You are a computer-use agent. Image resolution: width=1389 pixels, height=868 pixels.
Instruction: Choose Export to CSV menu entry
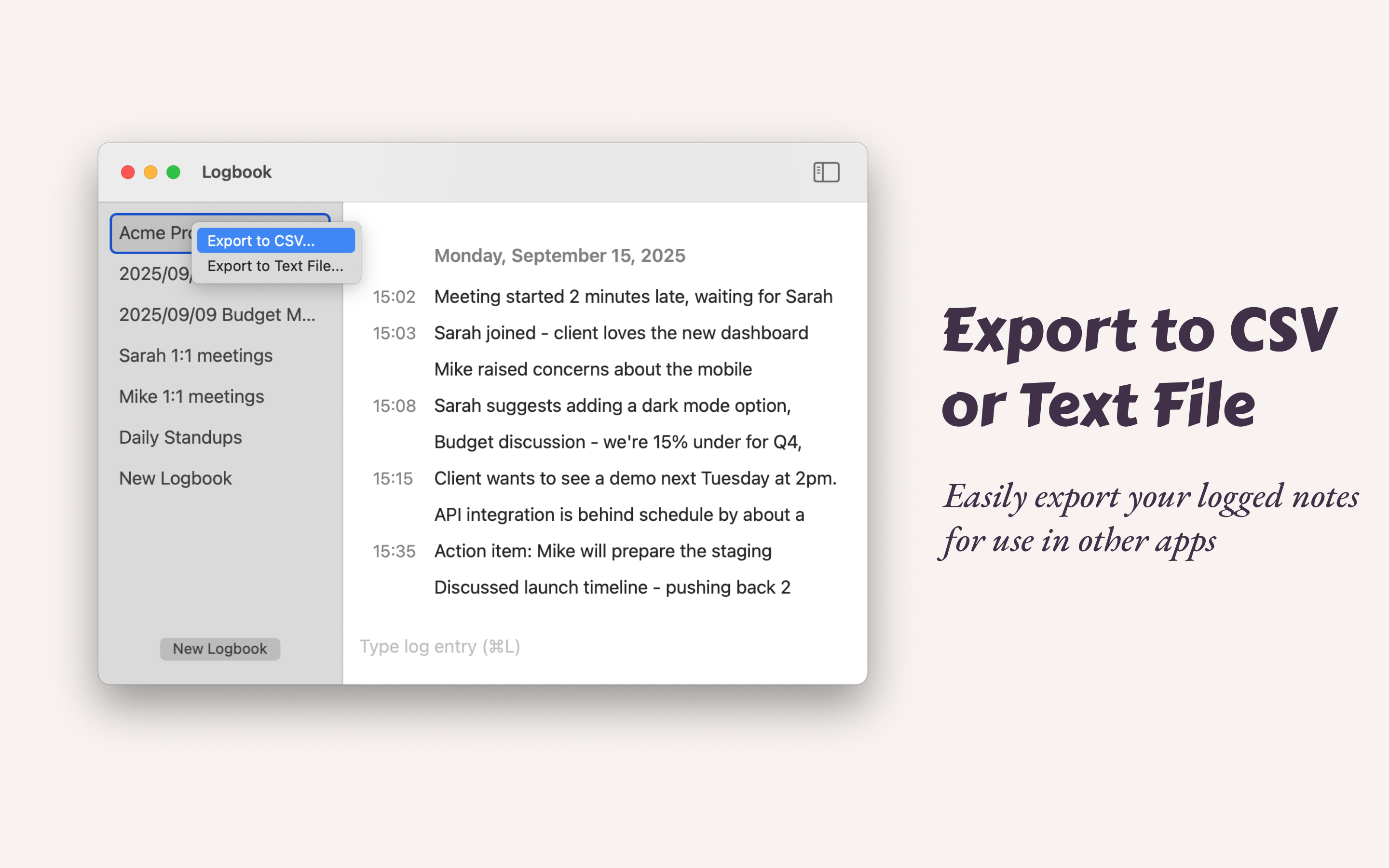pos(275,241)
